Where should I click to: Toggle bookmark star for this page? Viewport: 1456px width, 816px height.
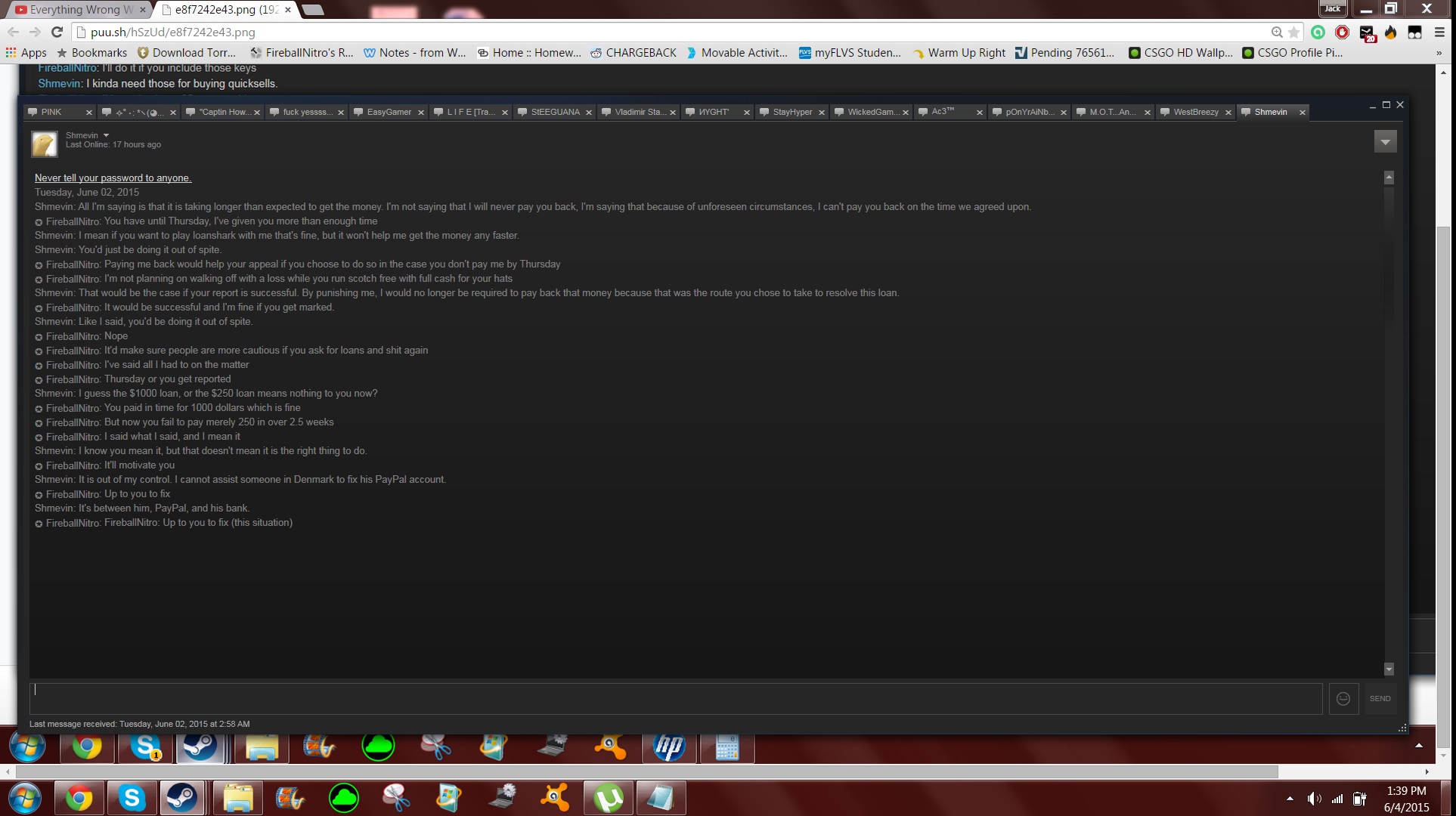click(1294, 32)
